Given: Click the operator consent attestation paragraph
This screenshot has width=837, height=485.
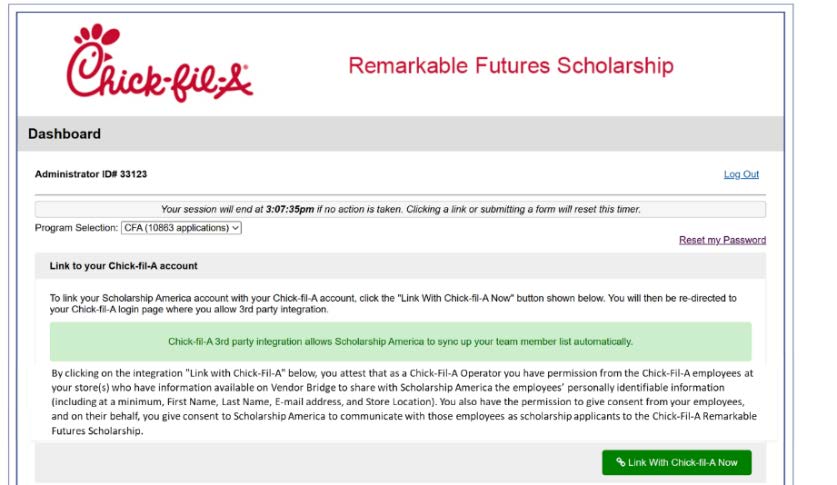Looking at the screenshot, I should [404, 402].
